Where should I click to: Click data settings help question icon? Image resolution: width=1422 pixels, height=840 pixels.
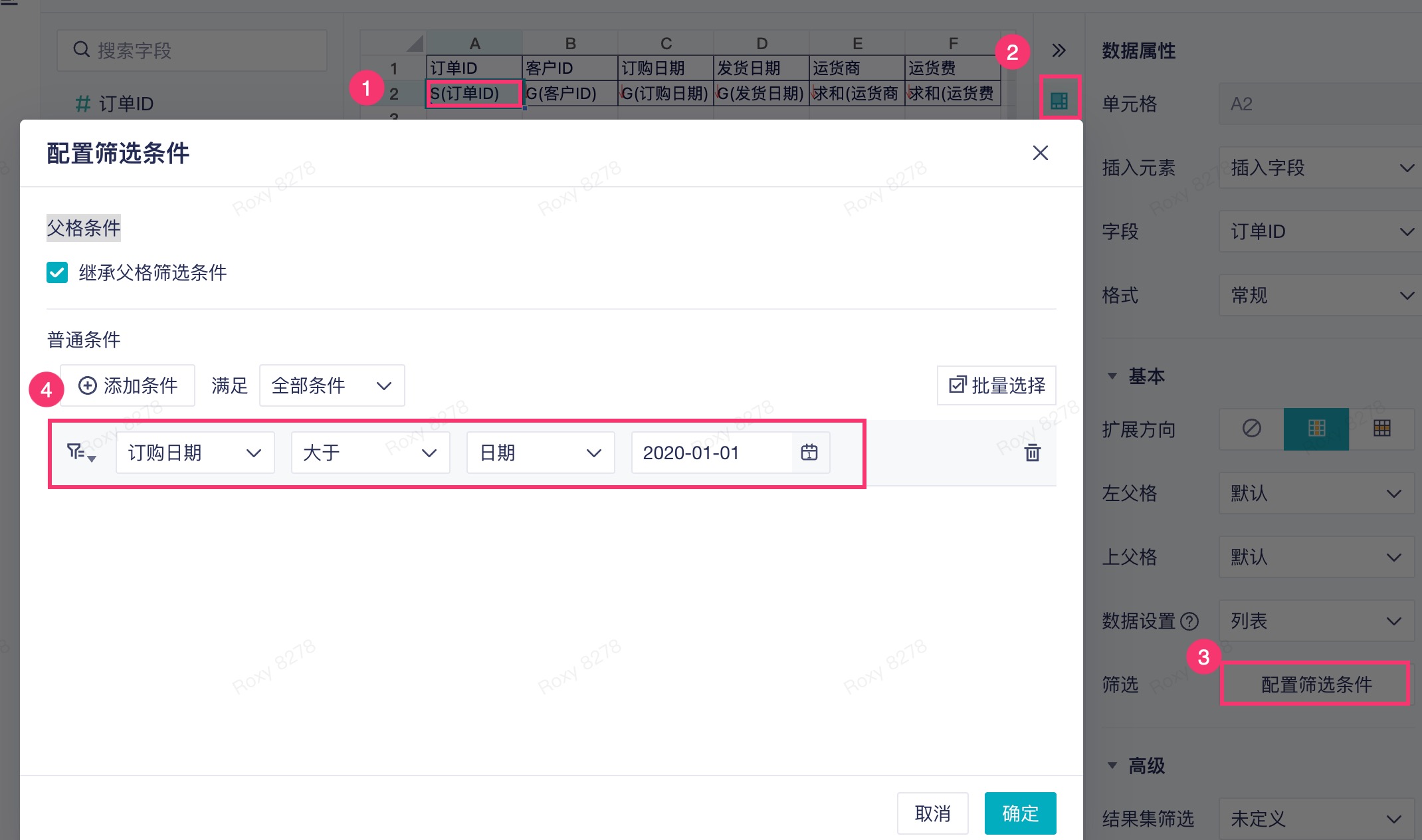[1189, 621]
